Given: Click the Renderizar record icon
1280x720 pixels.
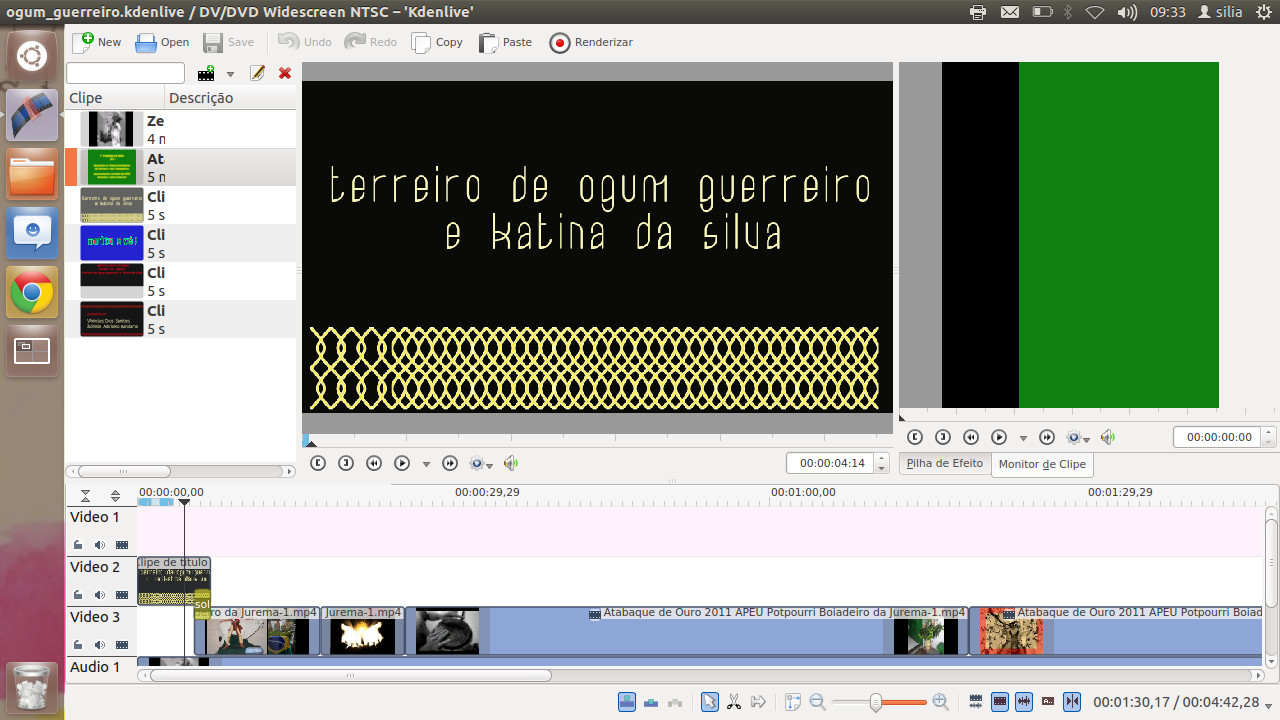Looking at the screenshot, I should [560, 43].
